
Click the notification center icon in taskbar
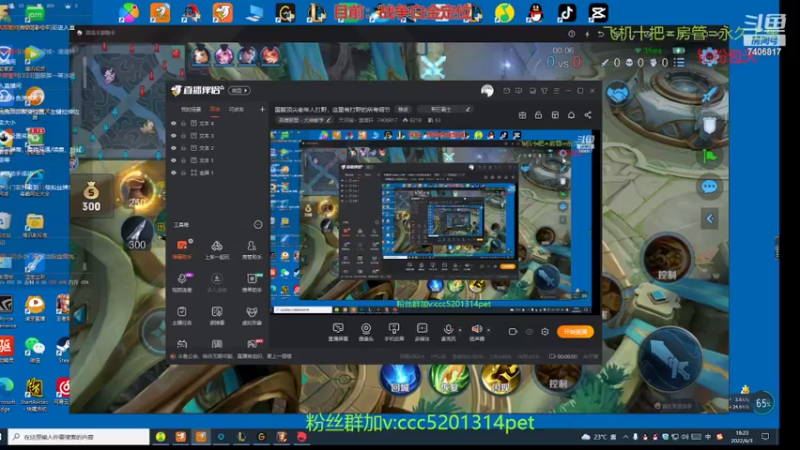pos(765,437)
